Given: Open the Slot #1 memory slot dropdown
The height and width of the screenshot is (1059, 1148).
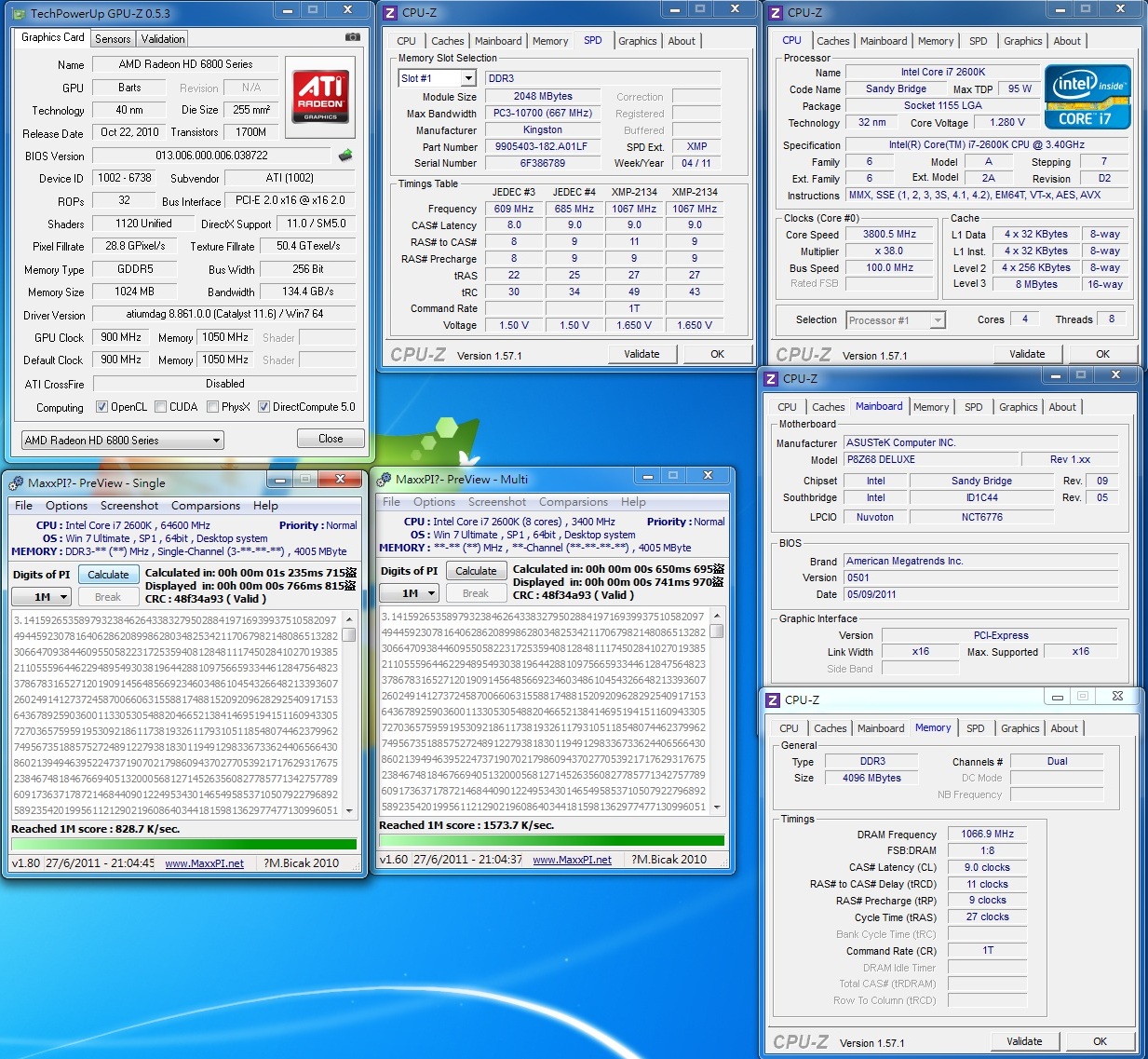Looking at the screenshot, I should 467,78.
